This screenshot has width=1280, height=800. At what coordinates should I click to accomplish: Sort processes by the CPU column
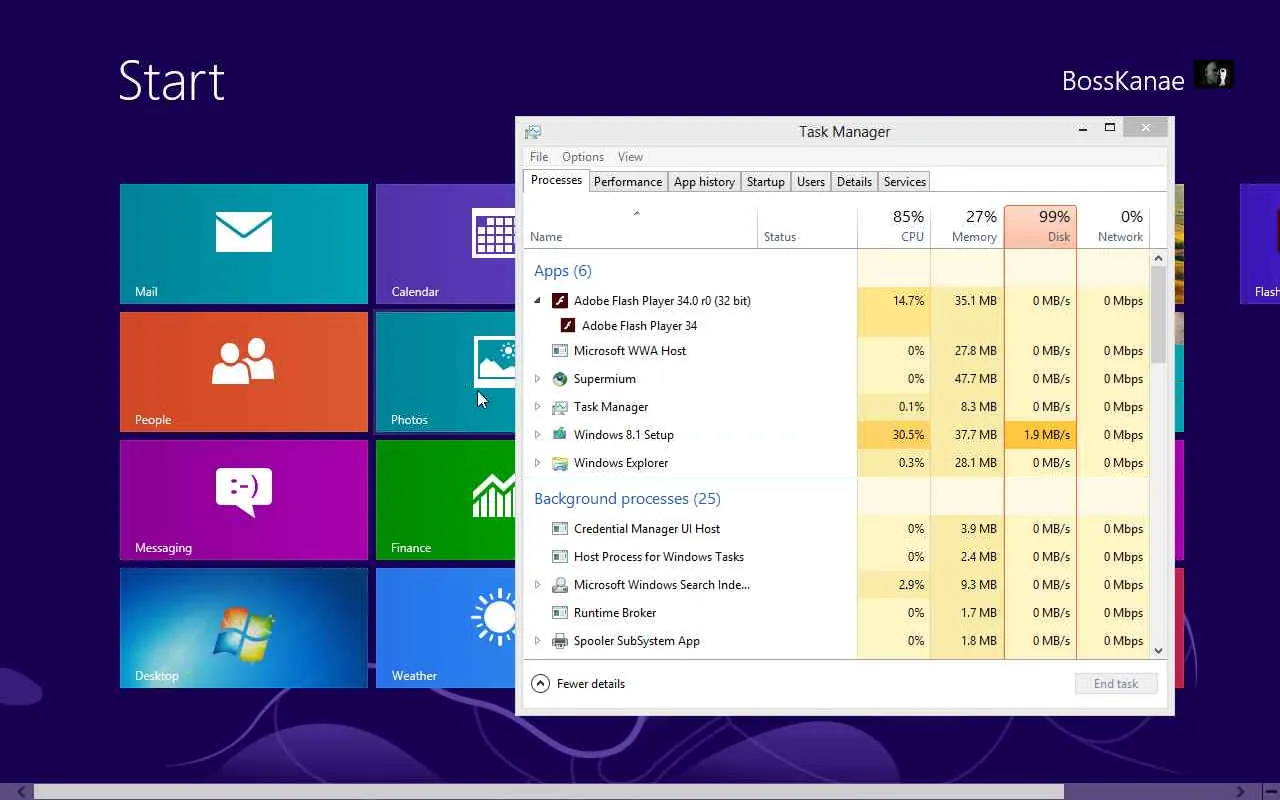click(894, 227)
